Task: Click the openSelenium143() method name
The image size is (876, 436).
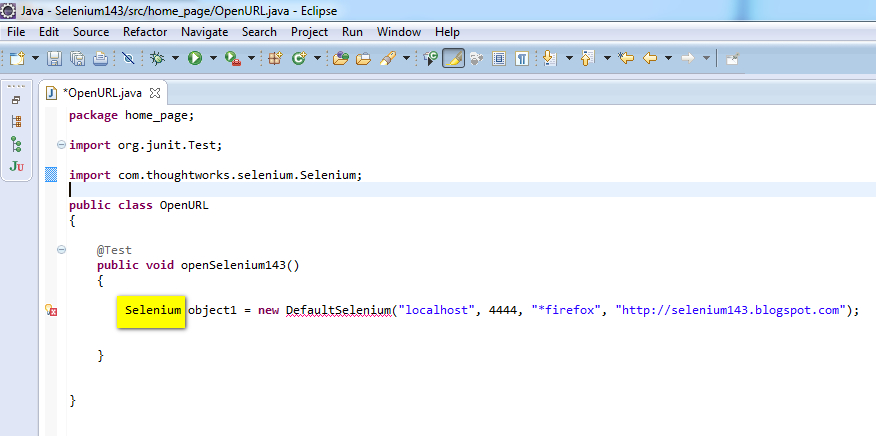Action: 240,265
